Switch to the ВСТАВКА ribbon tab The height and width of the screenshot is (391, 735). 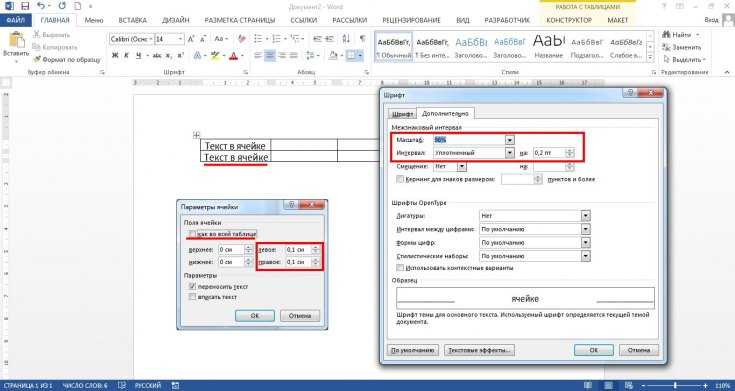pyautogui.click(x=132, y=20)
